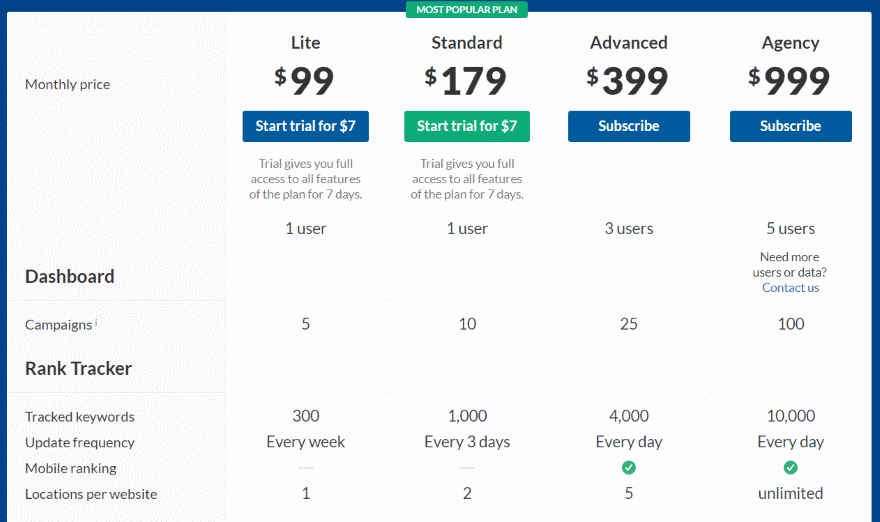
Task: Click the Agency plan title
Action: pyautogui.click(x=790, y=43)
